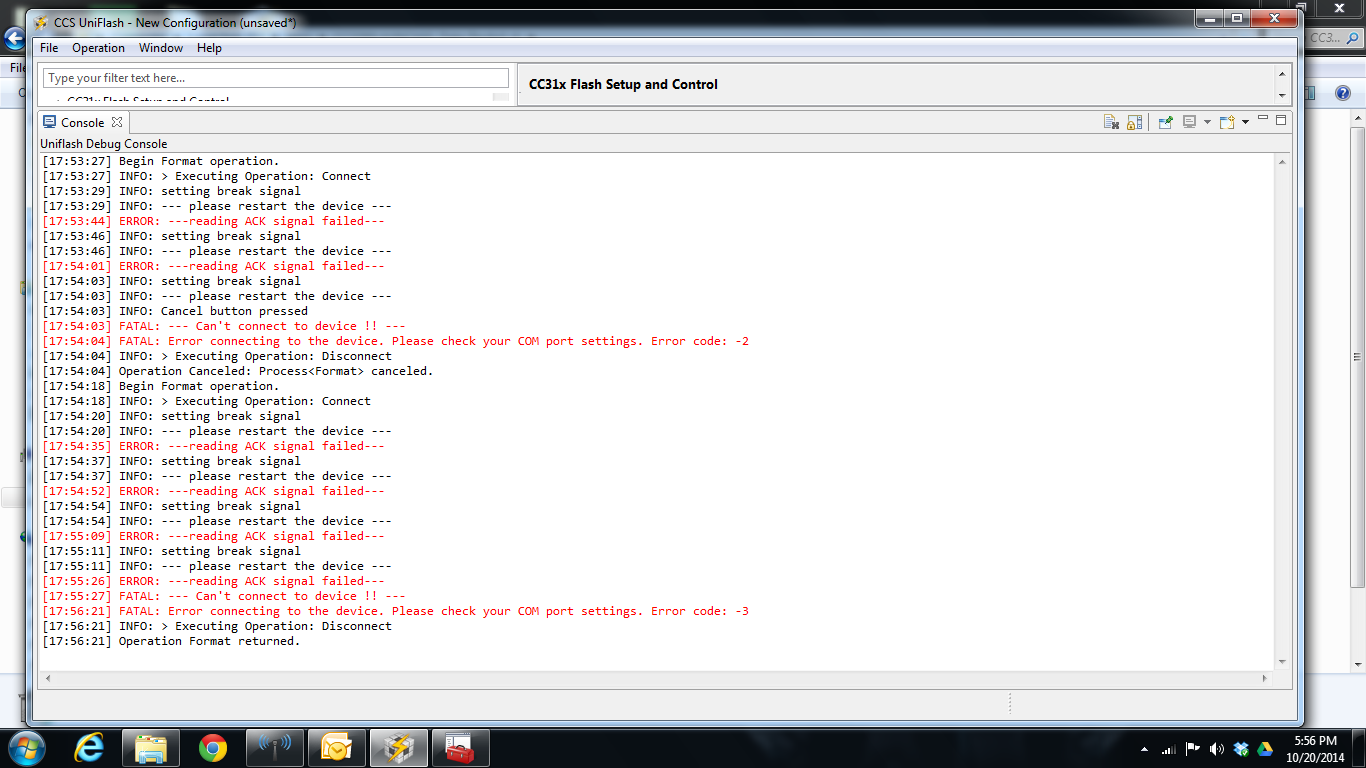Clear the Uniflash Debug Console output
1366x768 pixels.
tap(1111, 122)
